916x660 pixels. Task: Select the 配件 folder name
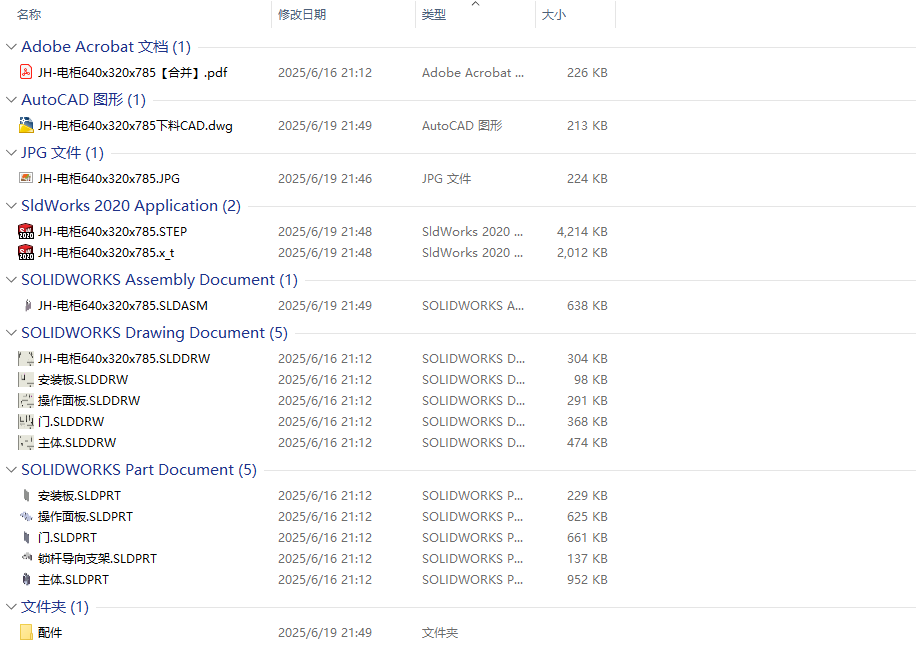tap(50, 633)
